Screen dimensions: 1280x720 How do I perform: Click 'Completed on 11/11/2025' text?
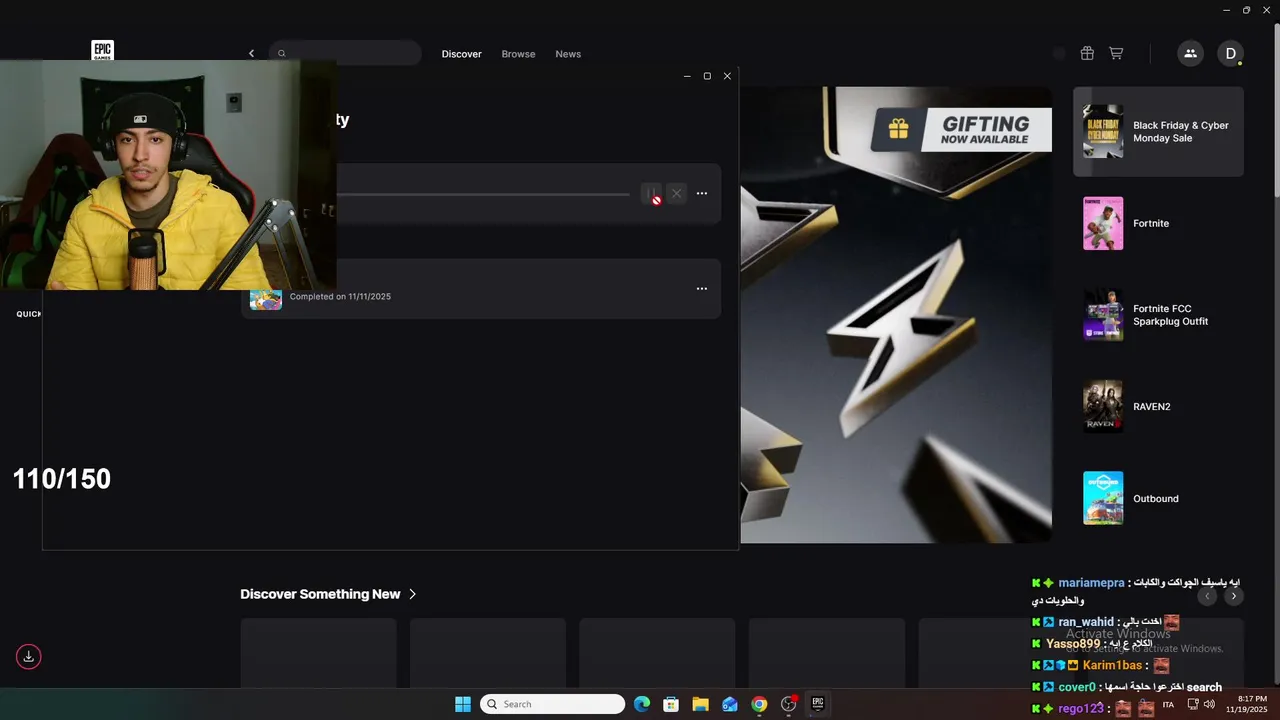click(x=340, y=297)
